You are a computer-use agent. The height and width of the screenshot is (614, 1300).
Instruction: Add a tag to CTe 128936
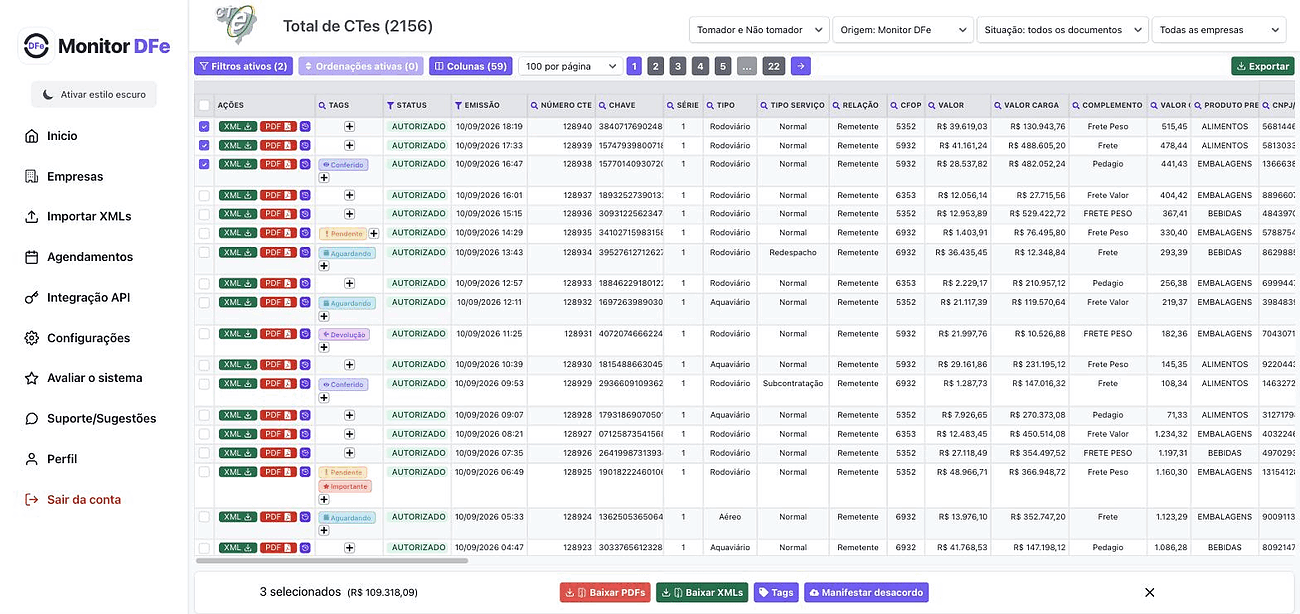pos(350,213)
